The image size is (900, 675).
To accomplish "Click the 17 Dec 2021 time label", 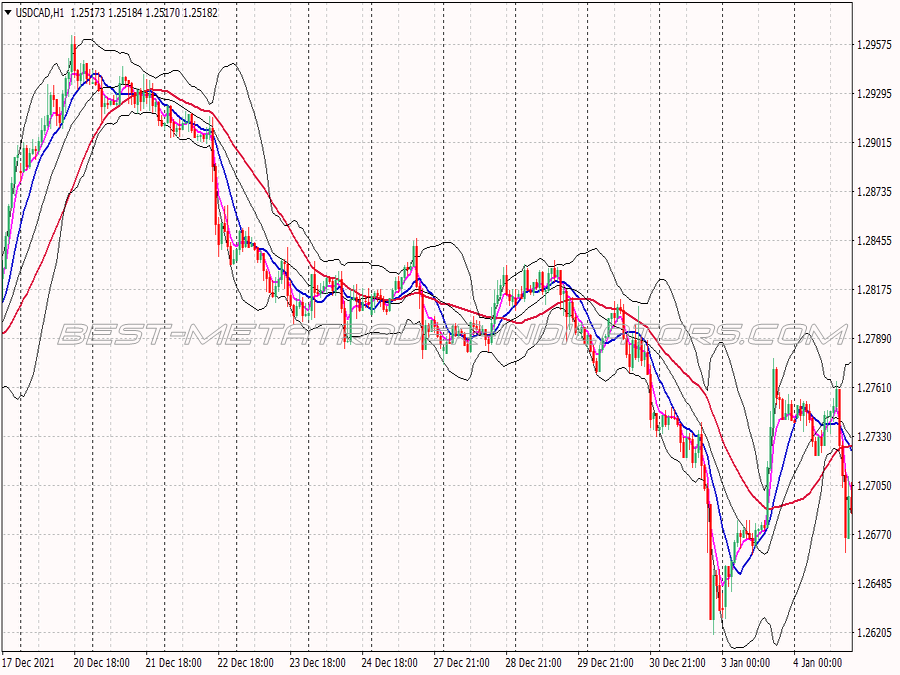I will pos(29,663).
